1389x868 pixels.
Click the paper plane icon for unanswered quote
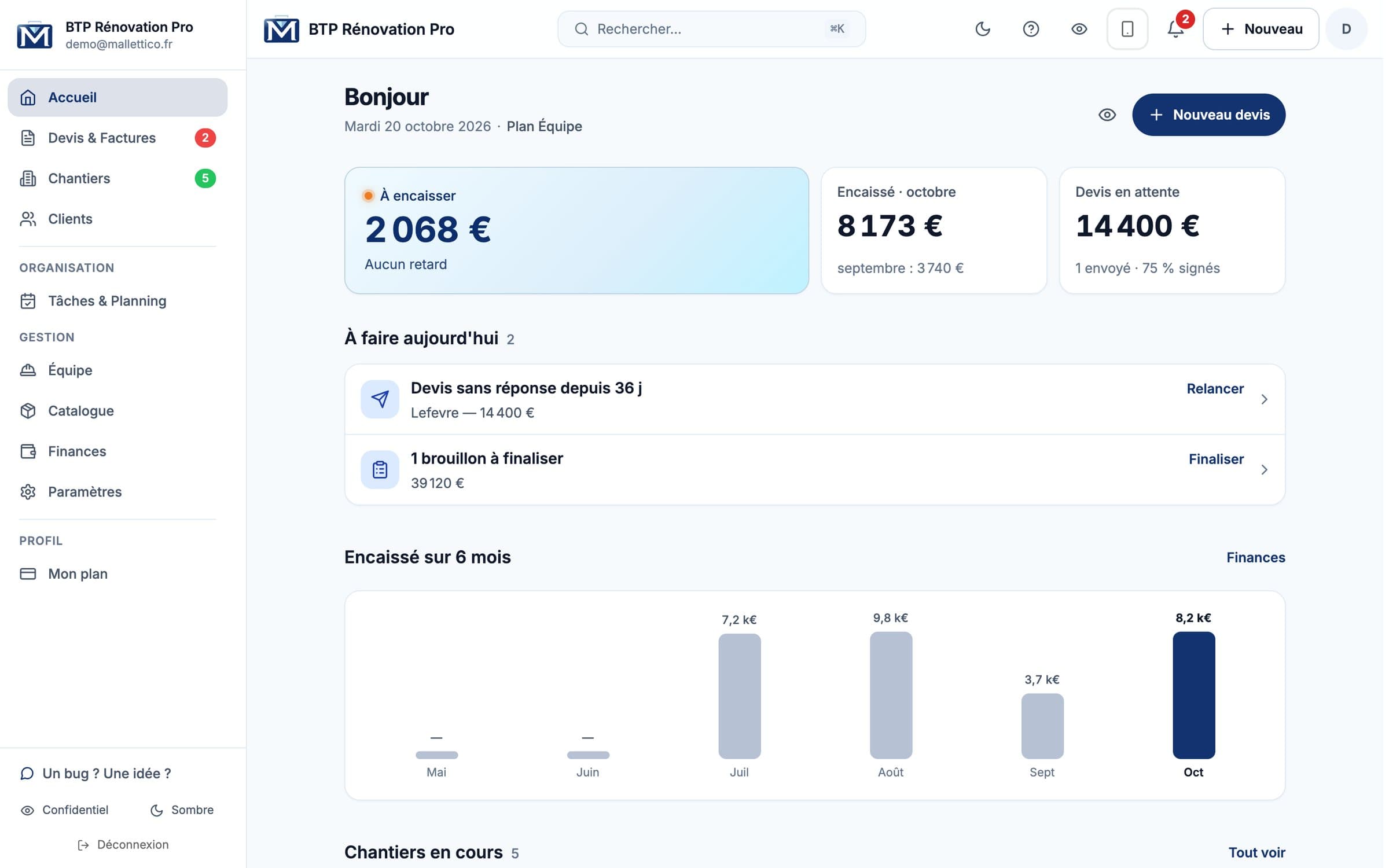click(380, 399)
